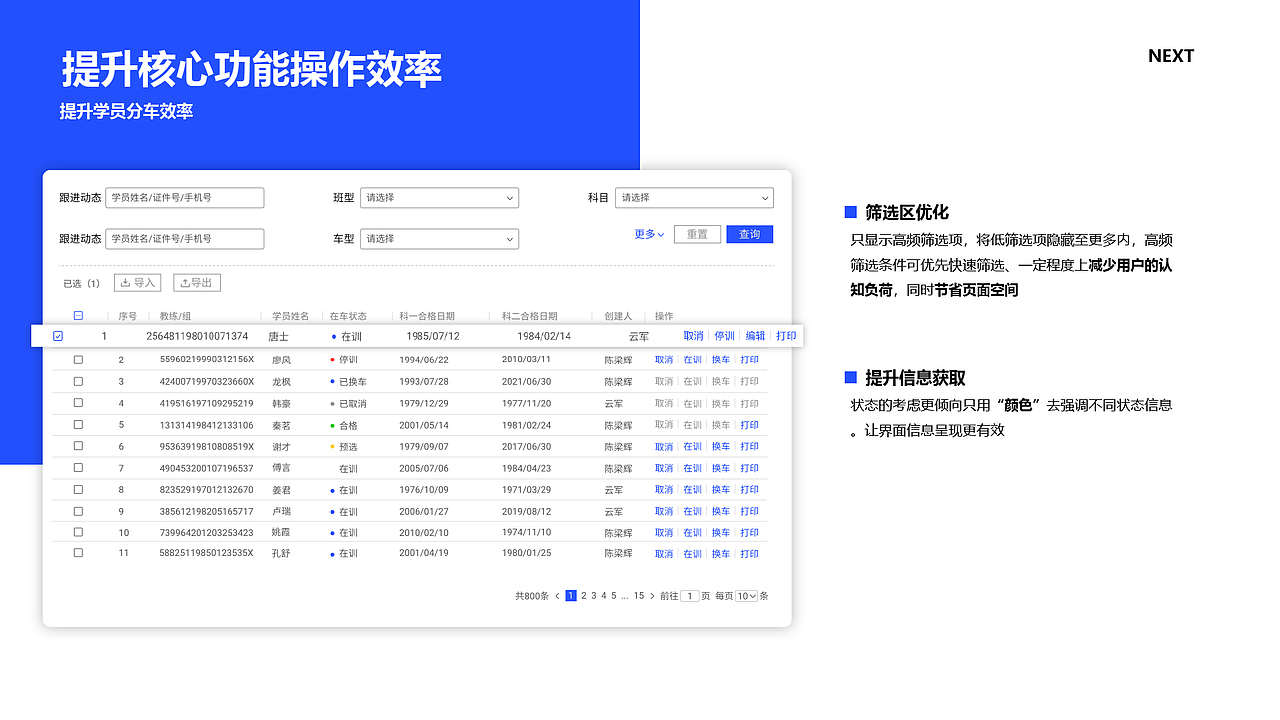The width and height of the screenshot is (1280, 720).
Task: Check the row checkbox for 傅言
Action: [x=78, y=468]
